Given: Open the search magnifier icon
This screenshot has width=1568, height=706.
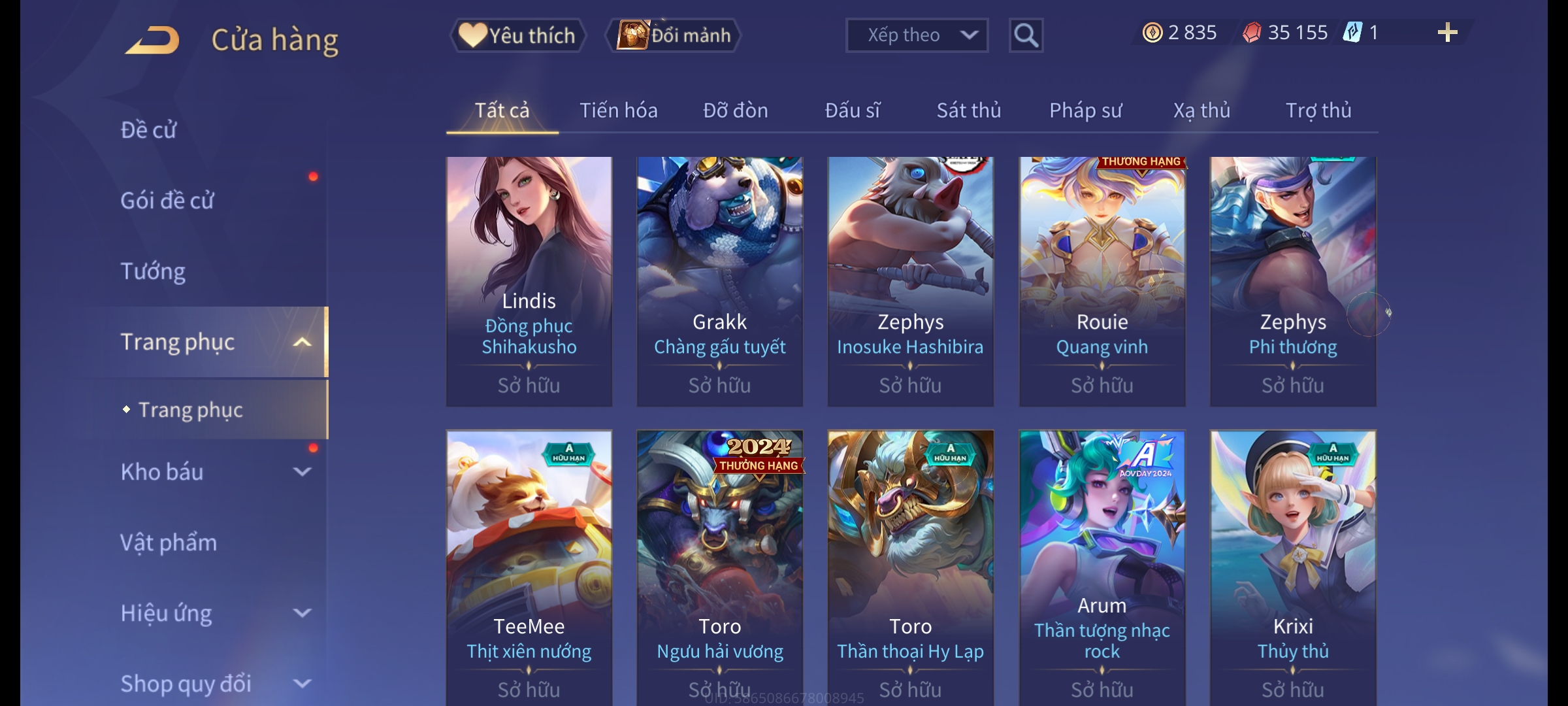Looking at the screenshot, I should [x=1026, y=35].
